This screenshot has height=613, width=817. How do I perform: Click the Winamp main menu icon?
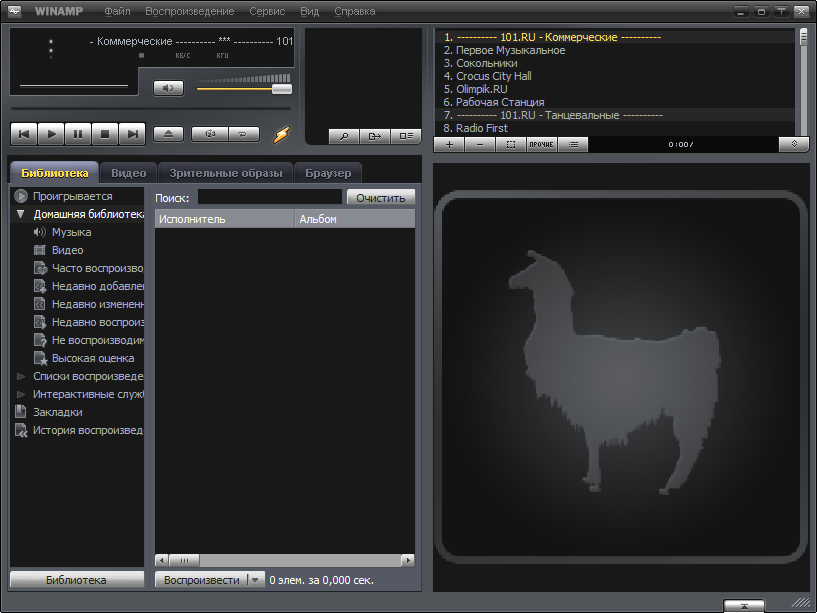[15, 11]
